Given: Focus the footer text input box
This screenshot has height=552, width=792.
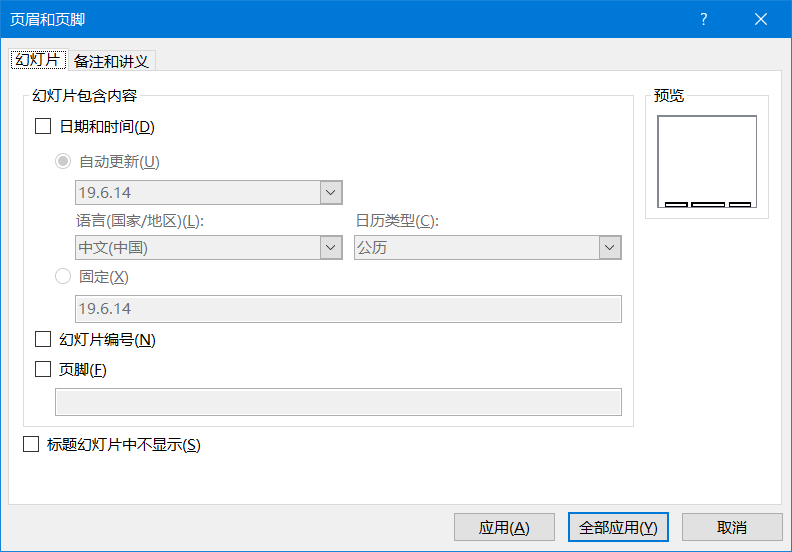Looking at the screenshot, I should [x=338, y=402].
